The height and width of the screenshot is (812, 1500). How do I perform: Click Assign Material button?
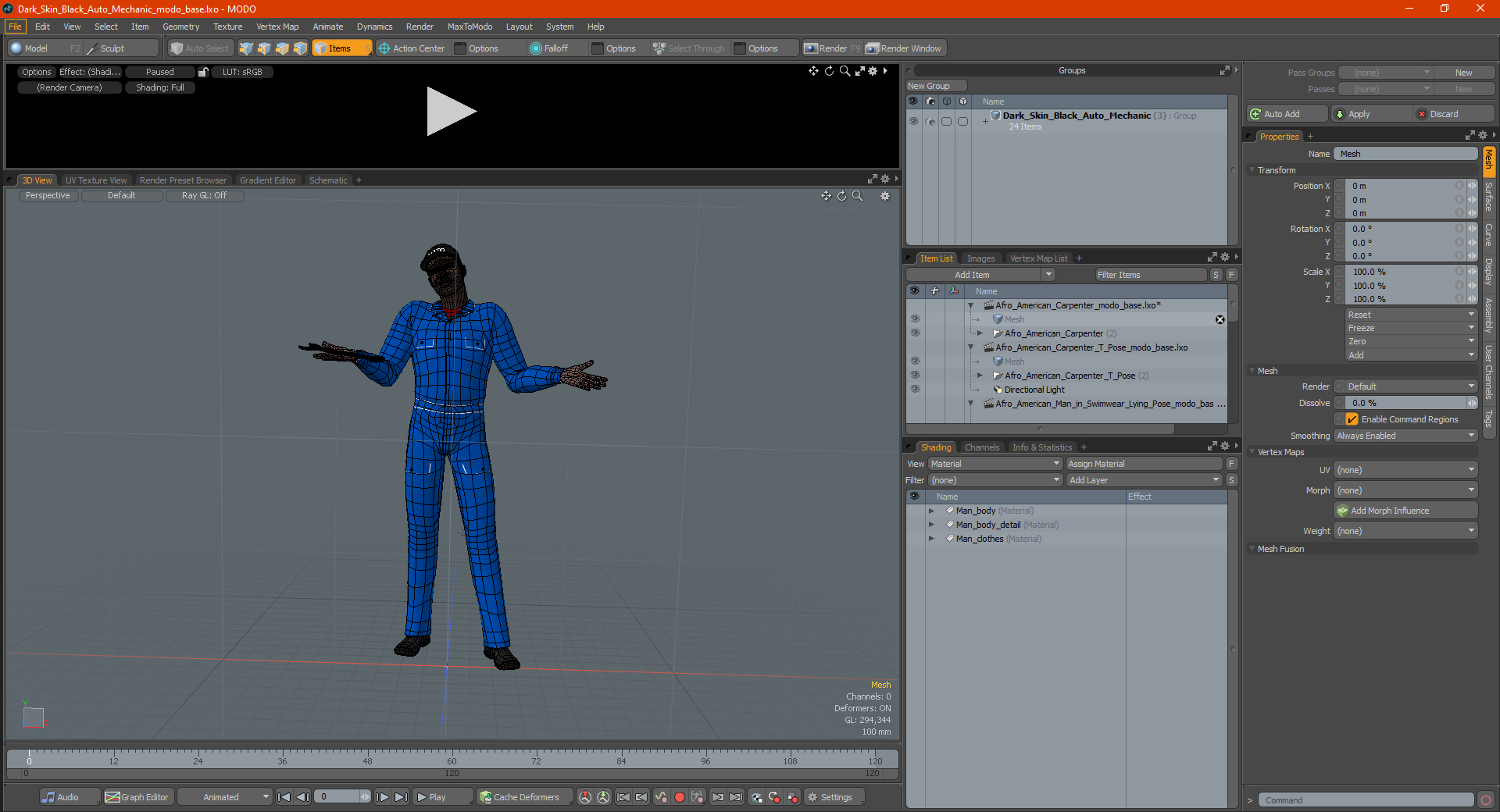click(x=1144, y=464)
